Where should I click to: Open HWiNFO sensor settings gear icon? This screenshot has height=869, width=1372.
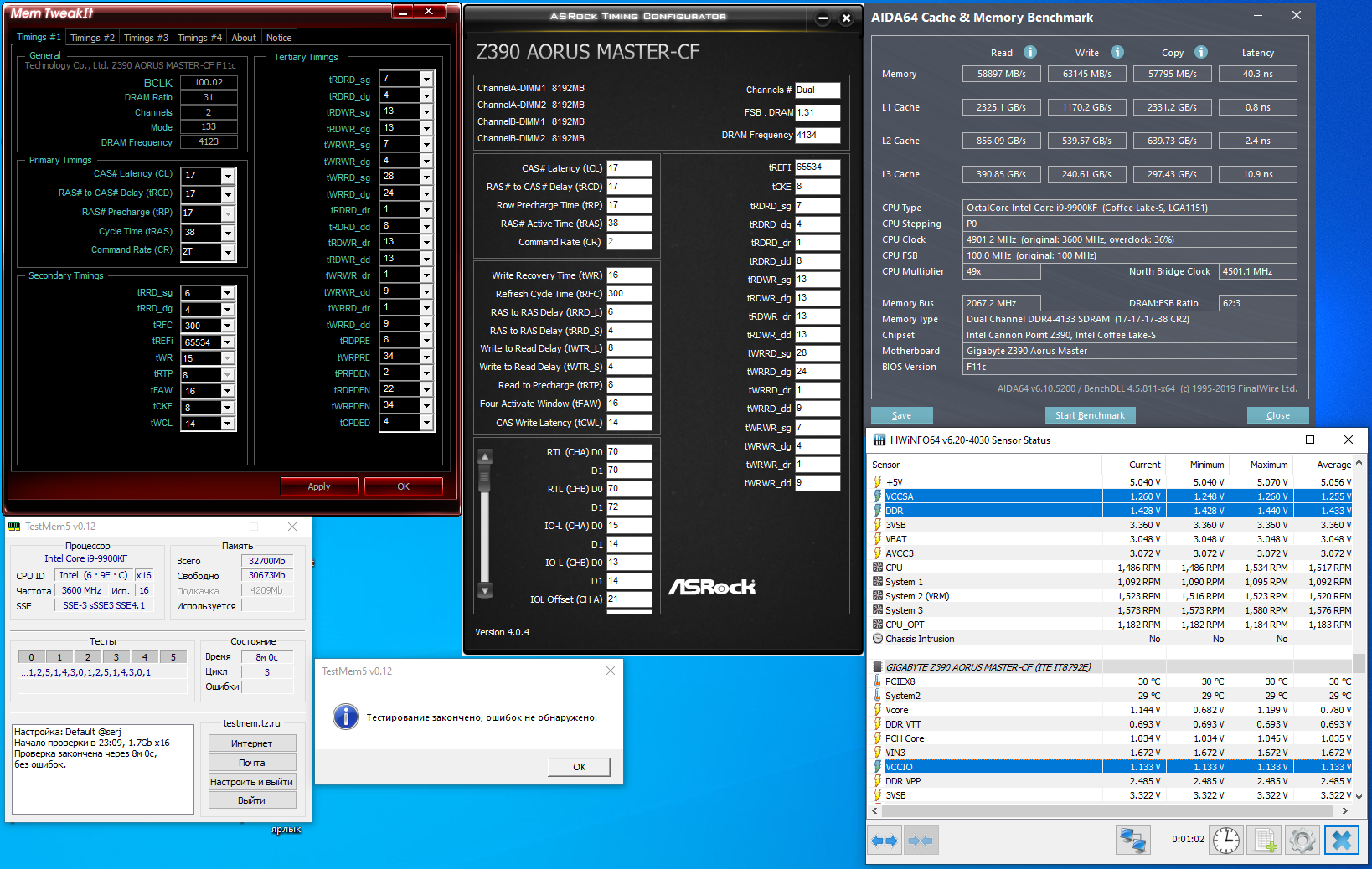1302,840
